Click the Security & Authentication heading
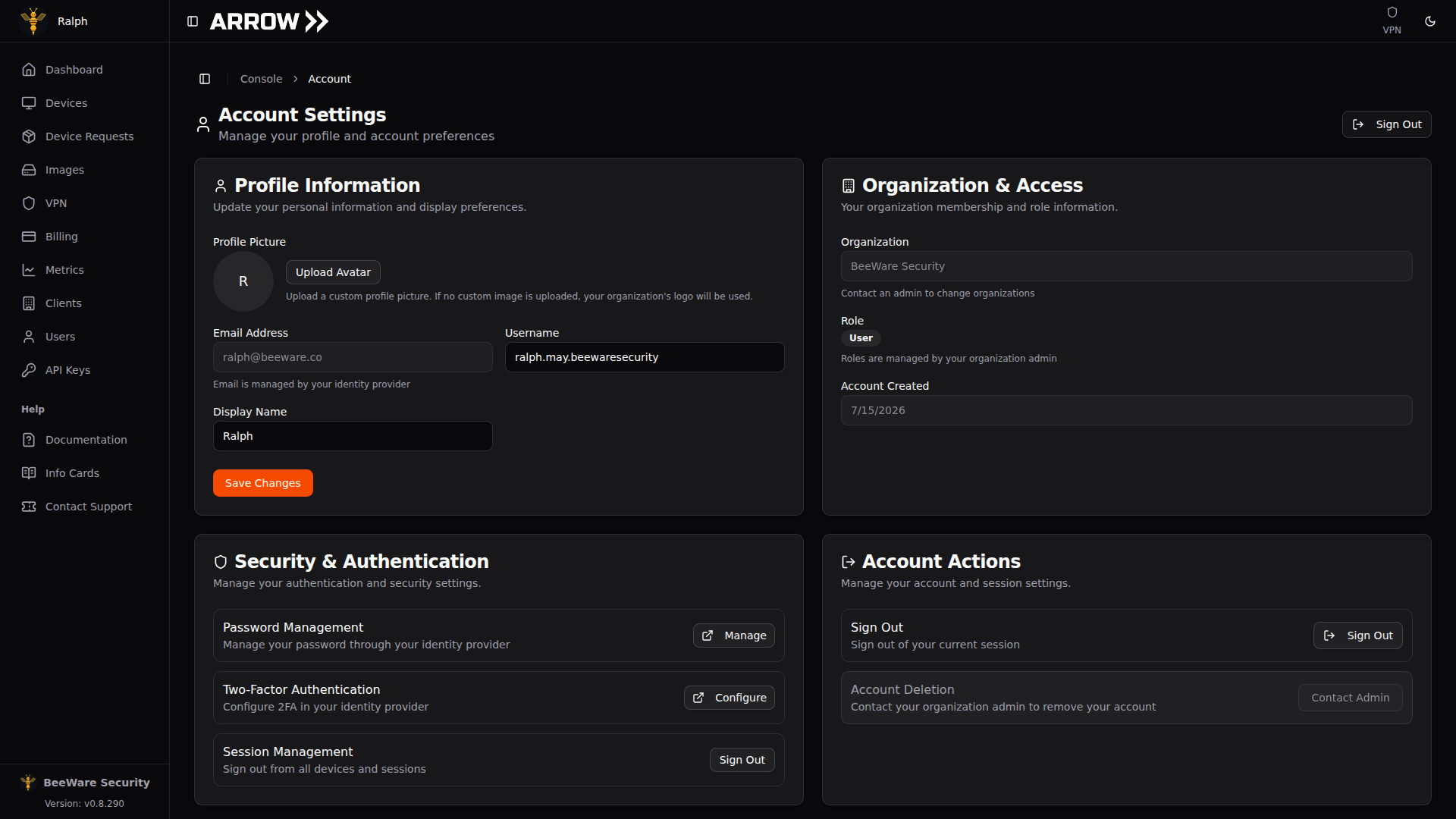This screenshot has height=819, width=1456. coord(361,561)
